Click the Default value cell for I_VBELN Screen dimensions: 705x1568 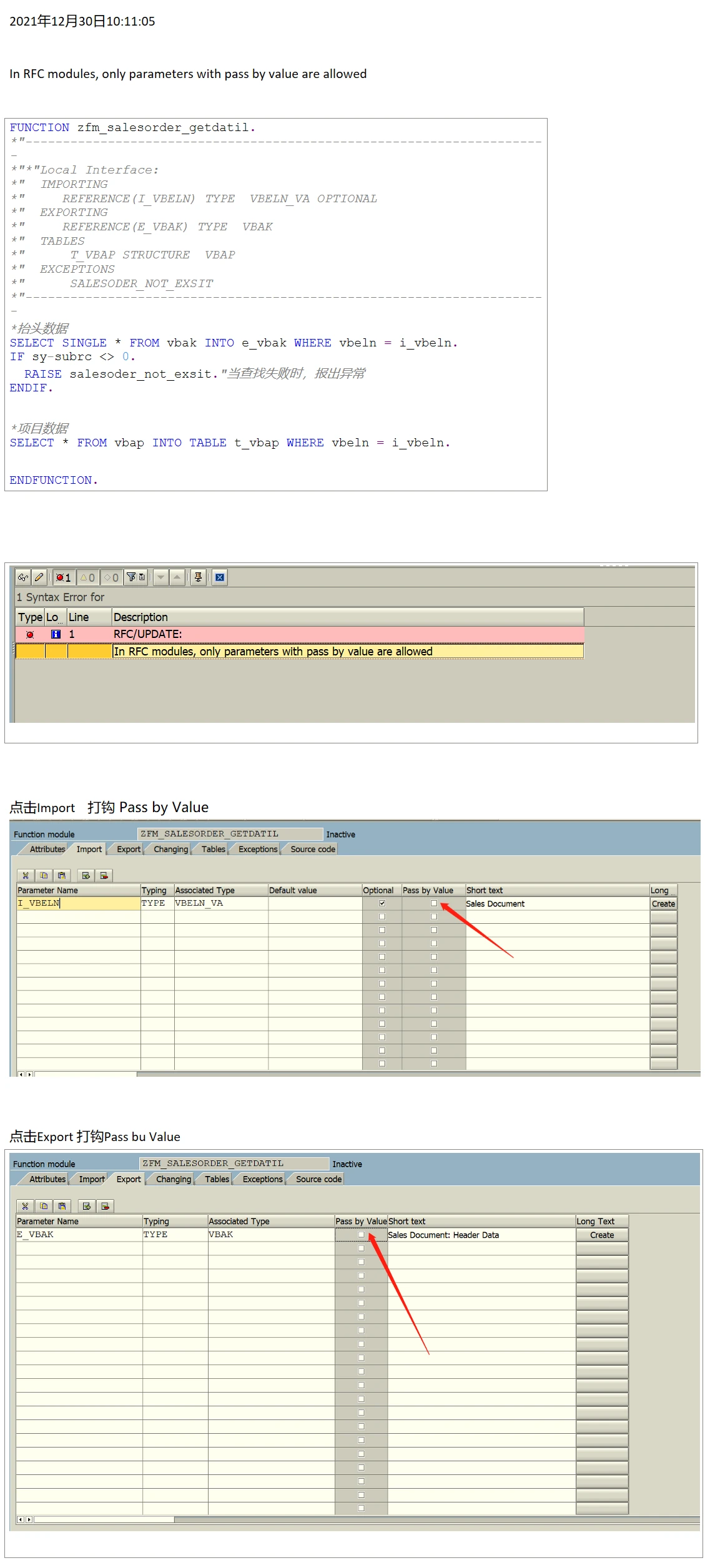tap(315, 903)
